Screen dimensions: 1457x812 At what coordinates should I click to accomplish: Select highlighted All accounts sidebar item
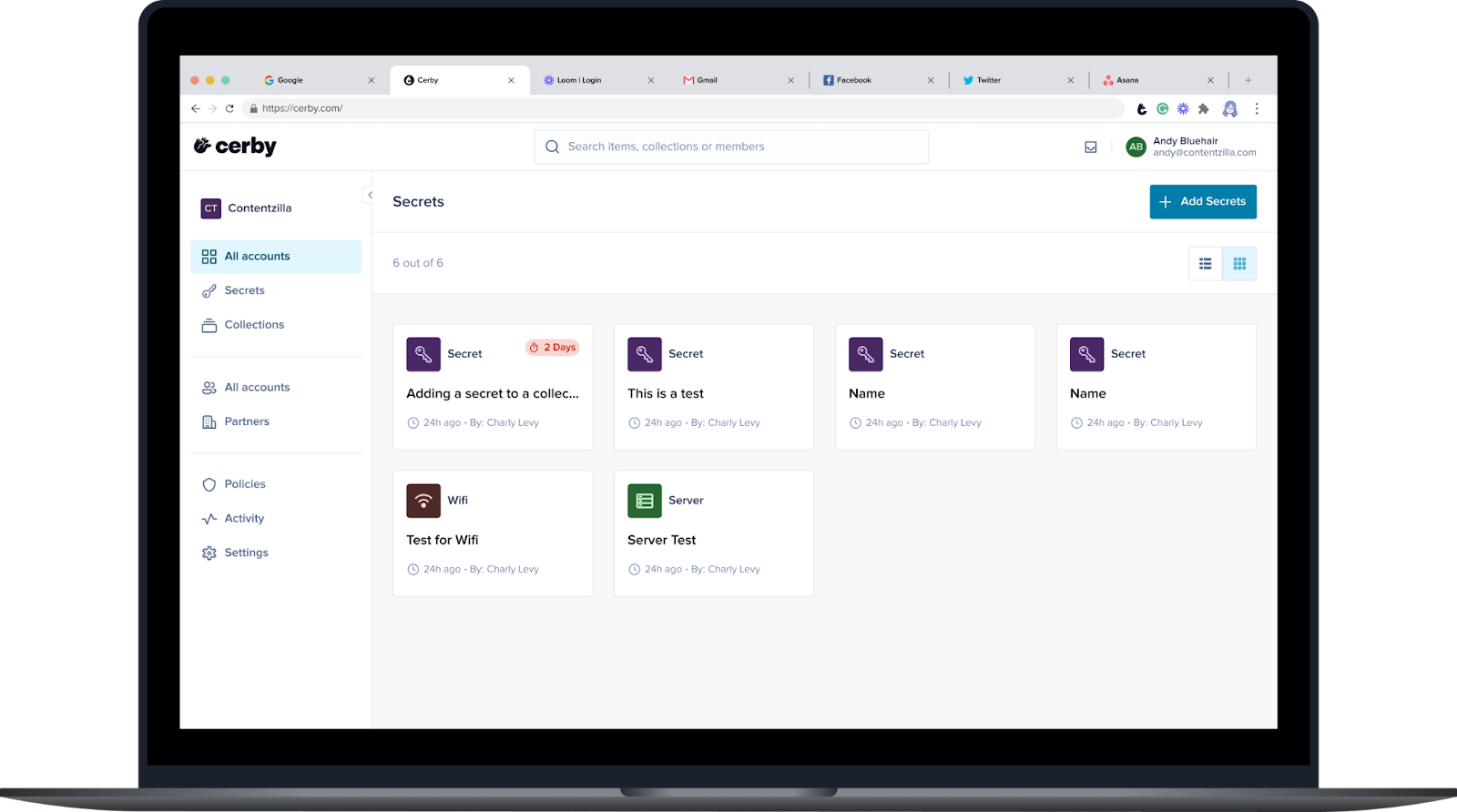(276, 257)
